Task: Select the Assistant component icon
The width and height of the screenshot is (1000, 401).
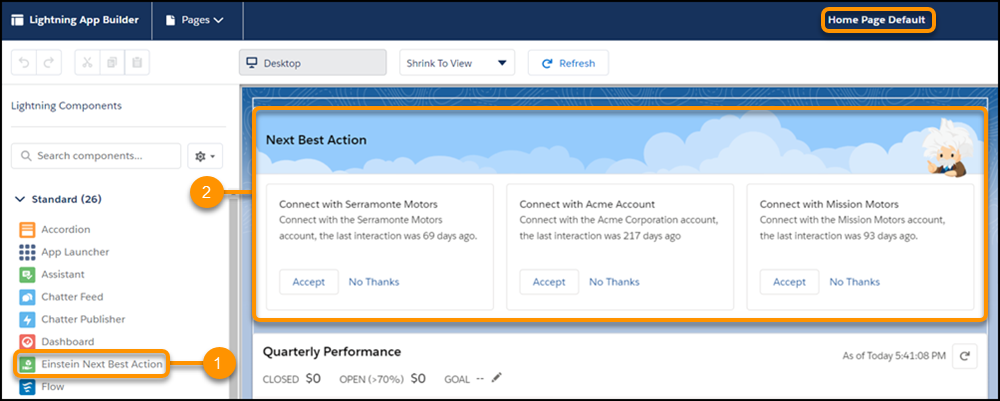Action: point(27,274)
